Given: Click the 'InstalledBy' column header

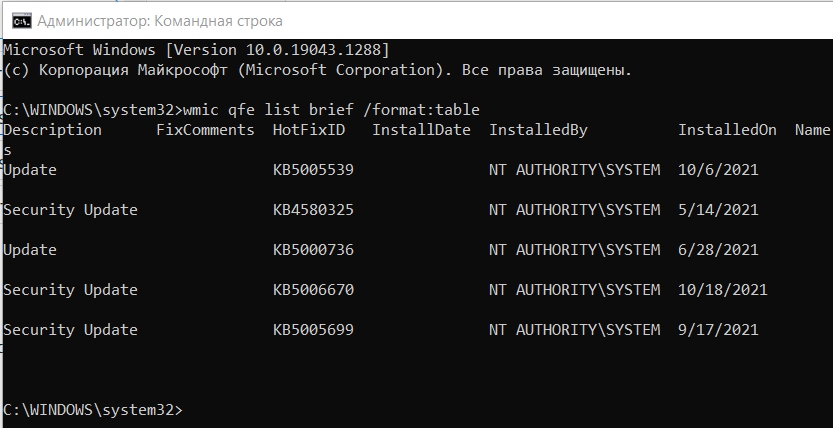Looking at the screenshot, I should [538, 130].
